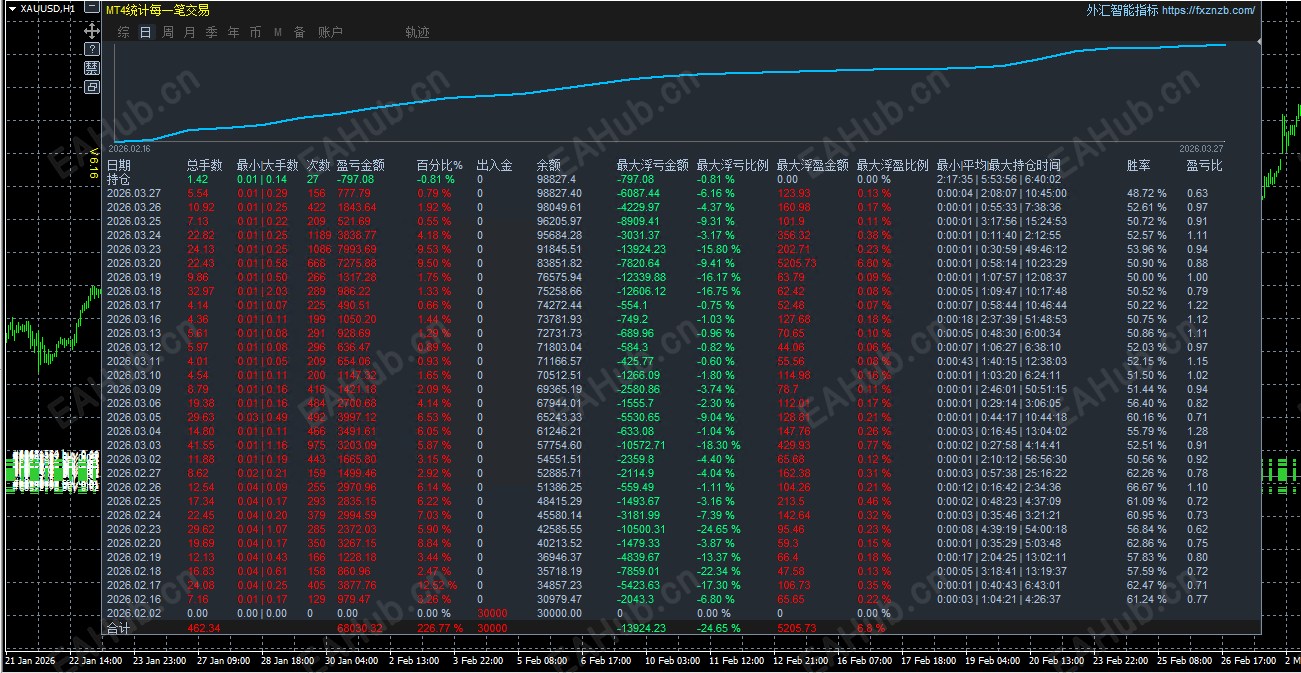1301x673 pixels.
Task: Switch to the 账户 account tab
Action: point(330,32)
